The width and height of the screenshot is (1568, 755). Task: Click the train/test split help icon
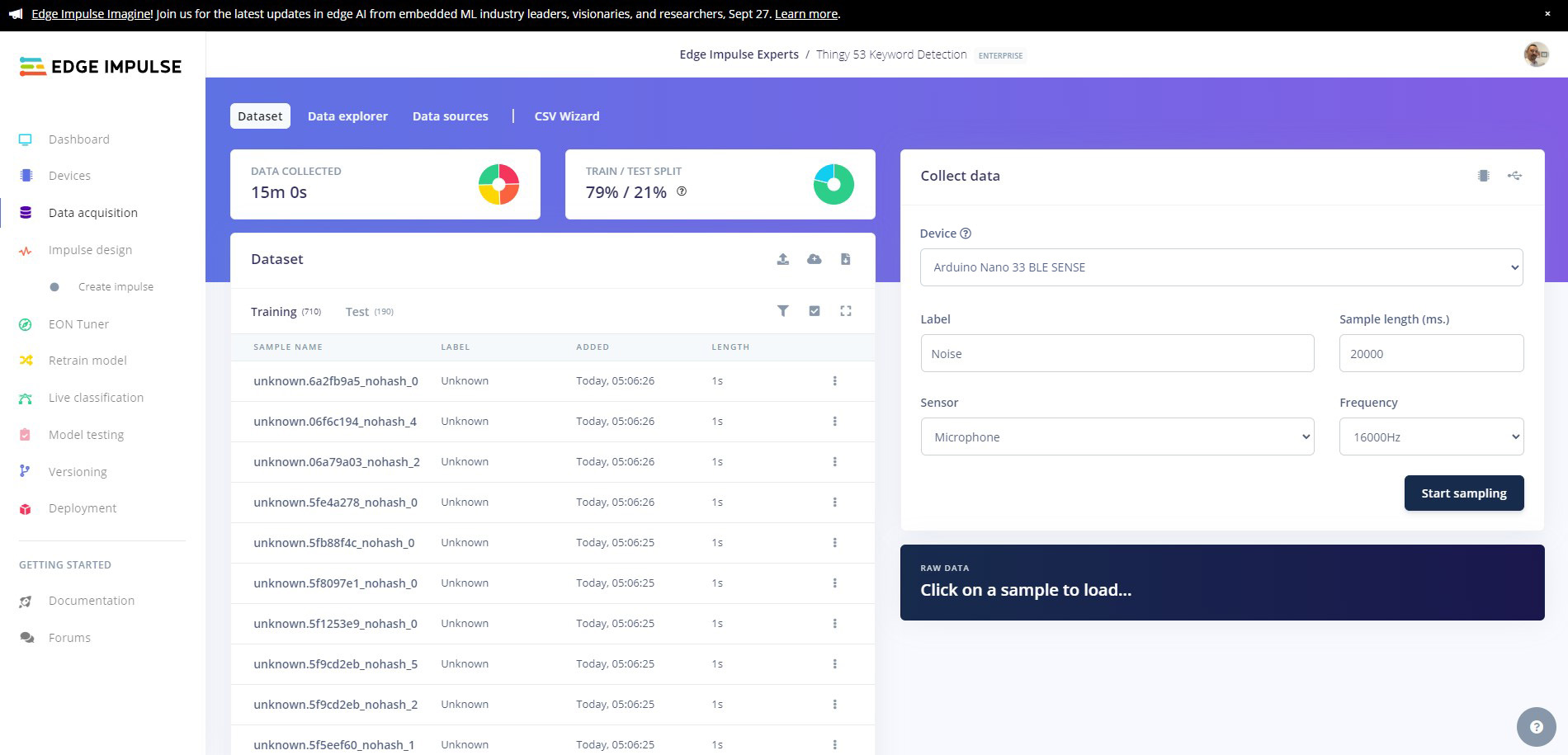[x=682, y=191]
